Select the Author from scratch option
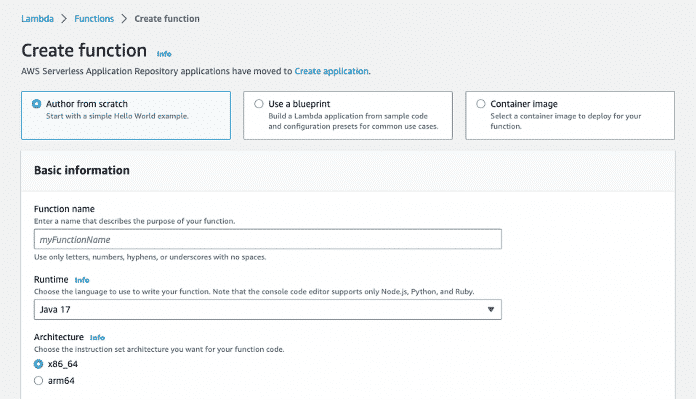 [37, 103]
